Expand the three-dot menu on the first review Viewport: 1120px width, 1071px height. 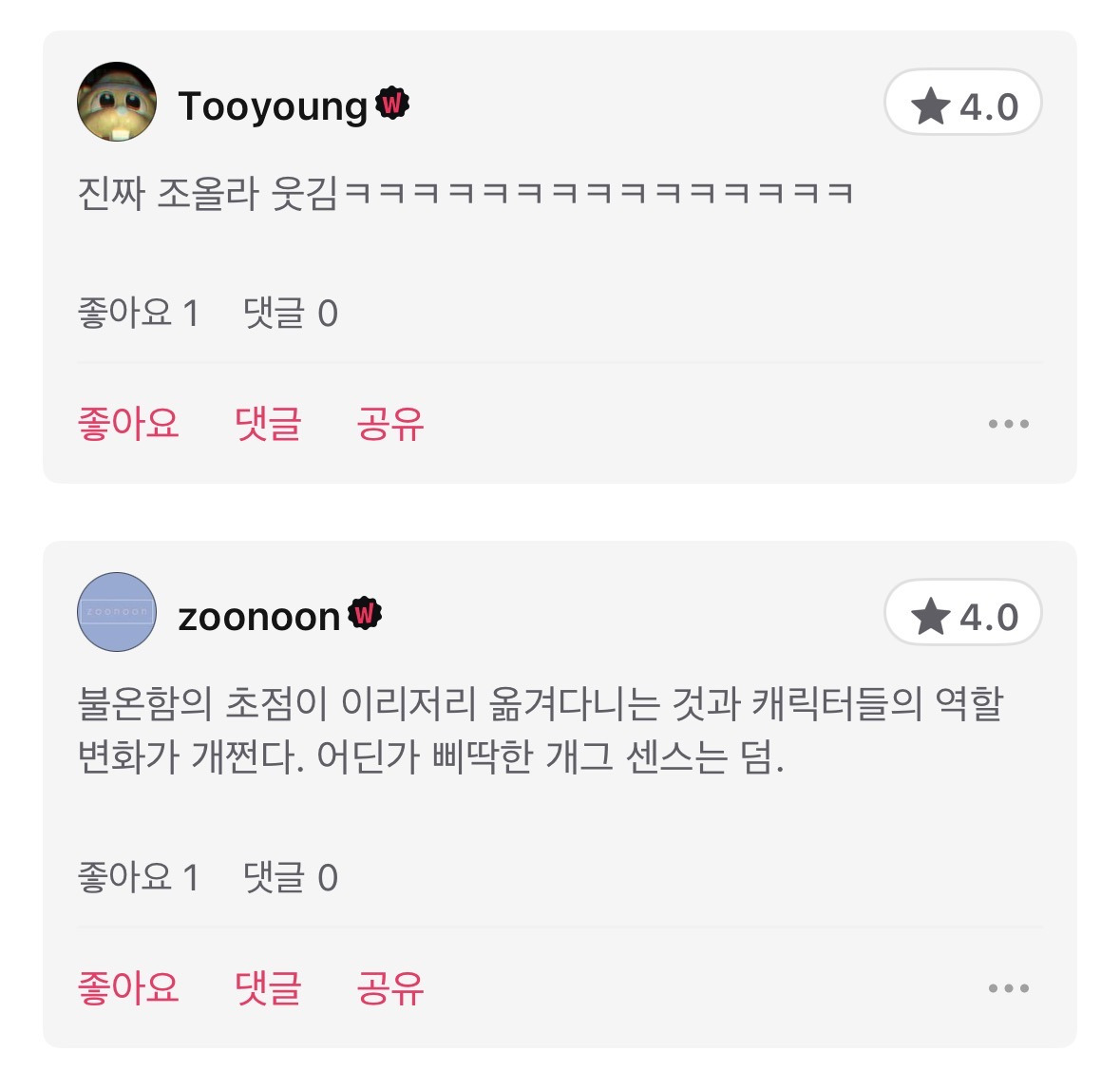click(1010, 425)
